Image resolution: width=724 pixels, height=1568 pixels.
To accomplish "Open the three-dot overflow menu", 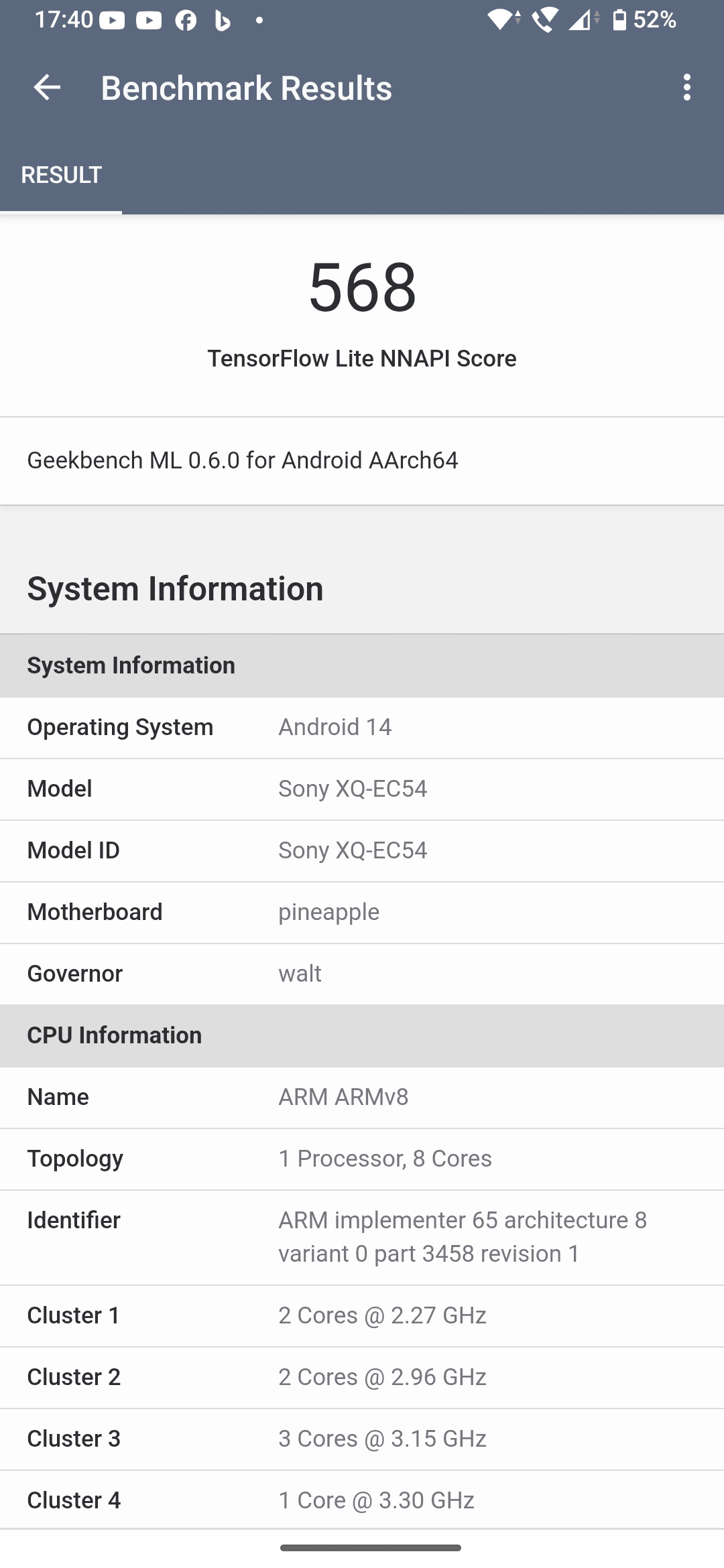I will tap(686, 88).
